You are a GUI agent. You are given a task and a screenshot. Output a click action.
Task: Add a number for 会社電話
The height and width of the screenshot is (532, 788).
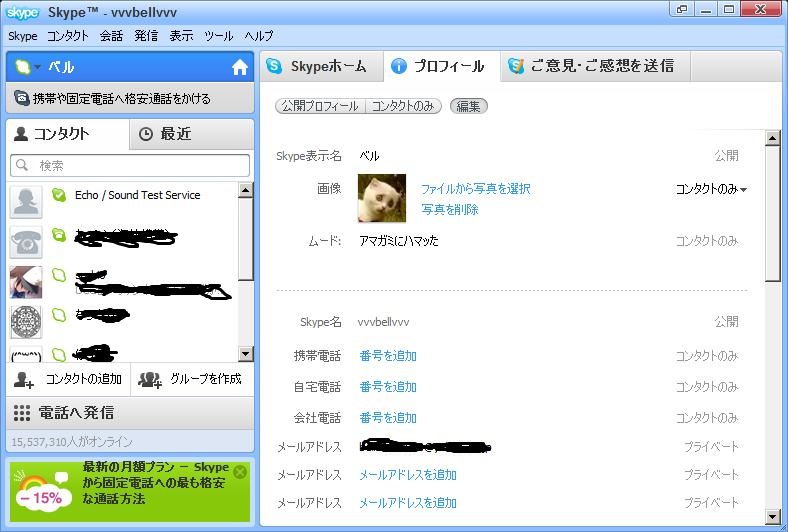coord(388,418)
